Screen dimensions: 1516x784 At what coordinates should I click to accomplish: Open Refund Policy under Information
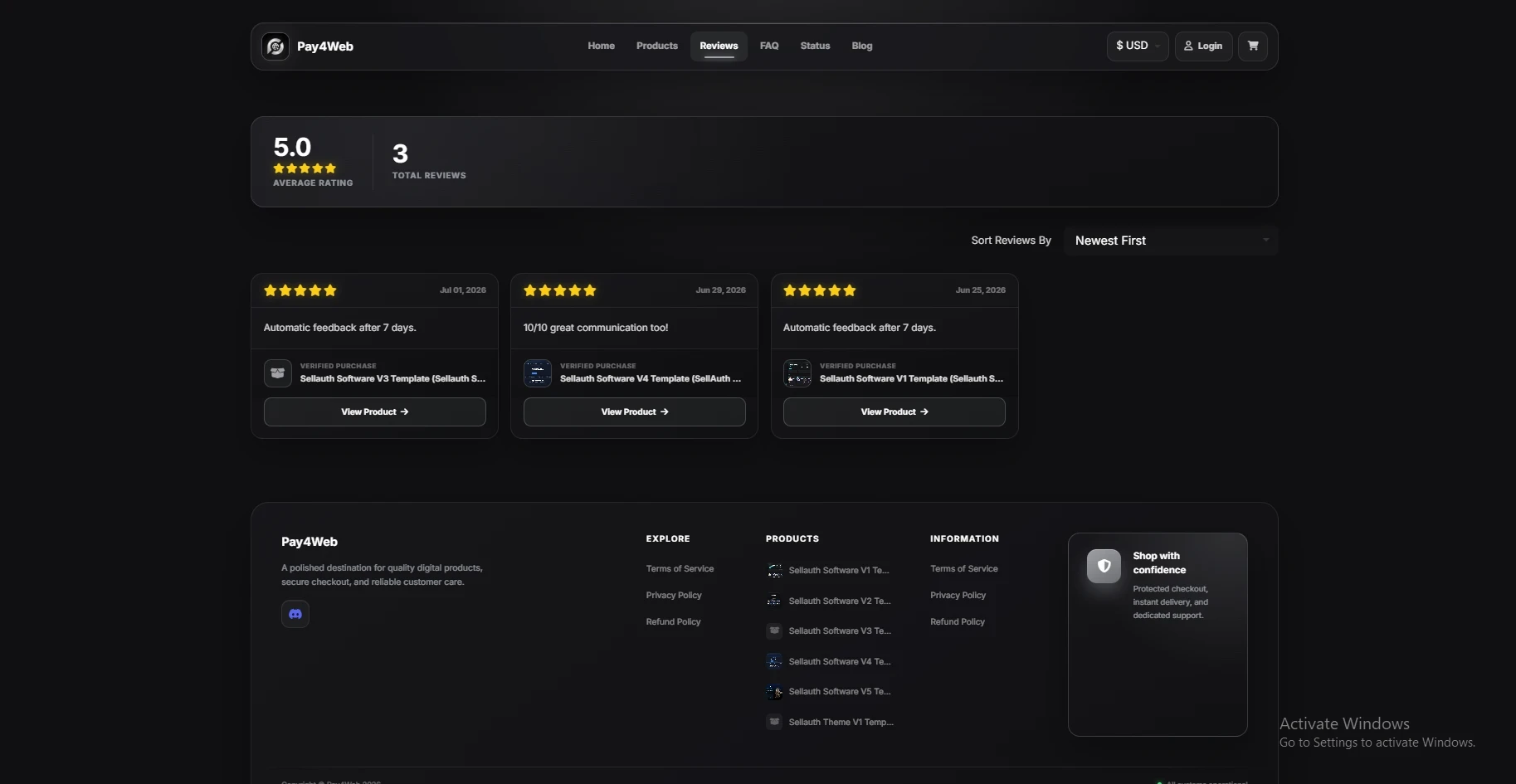[x=958, y=622]
